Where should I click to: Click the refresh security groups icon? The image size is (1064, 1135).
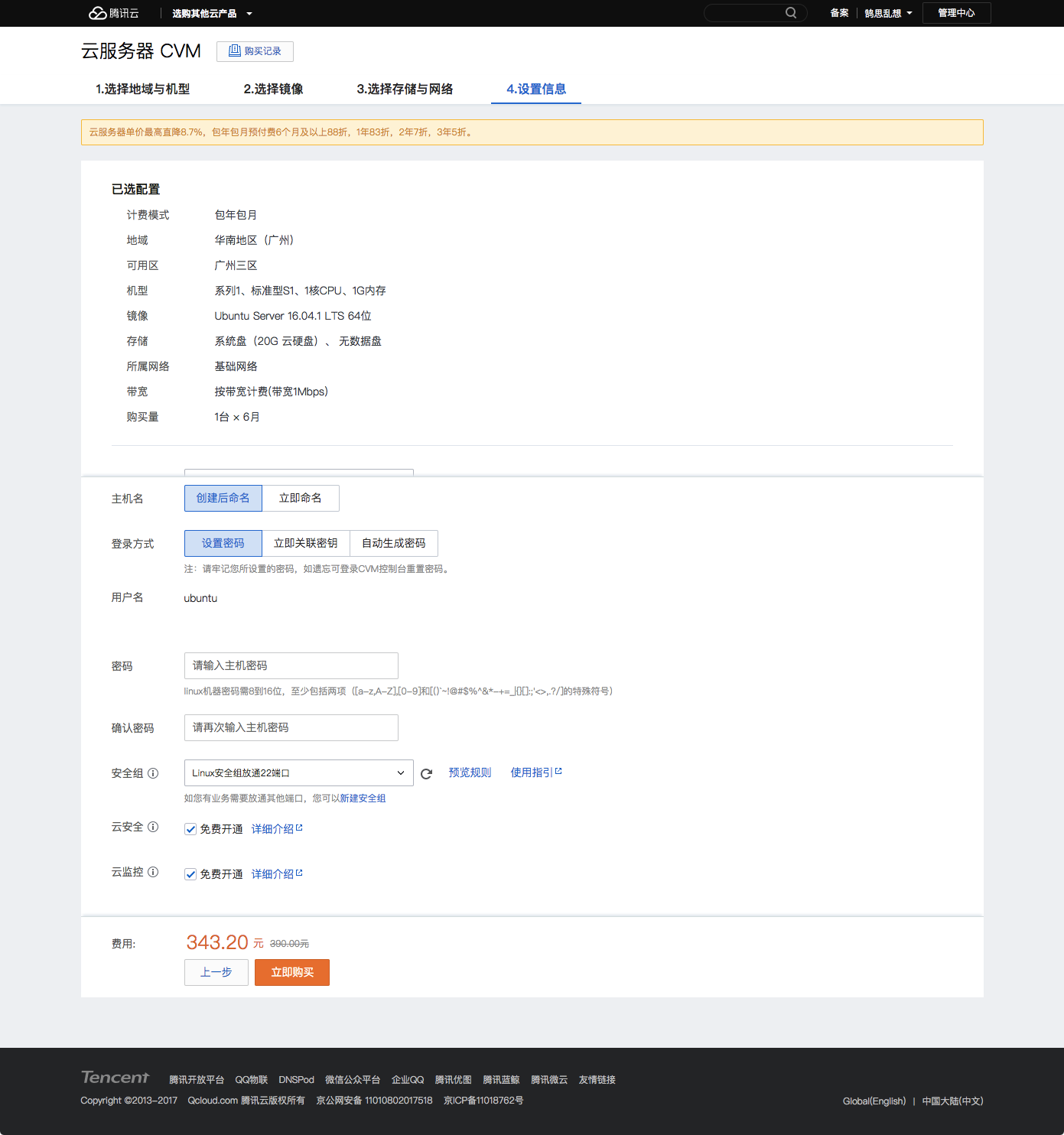click(x=427, y=773)
